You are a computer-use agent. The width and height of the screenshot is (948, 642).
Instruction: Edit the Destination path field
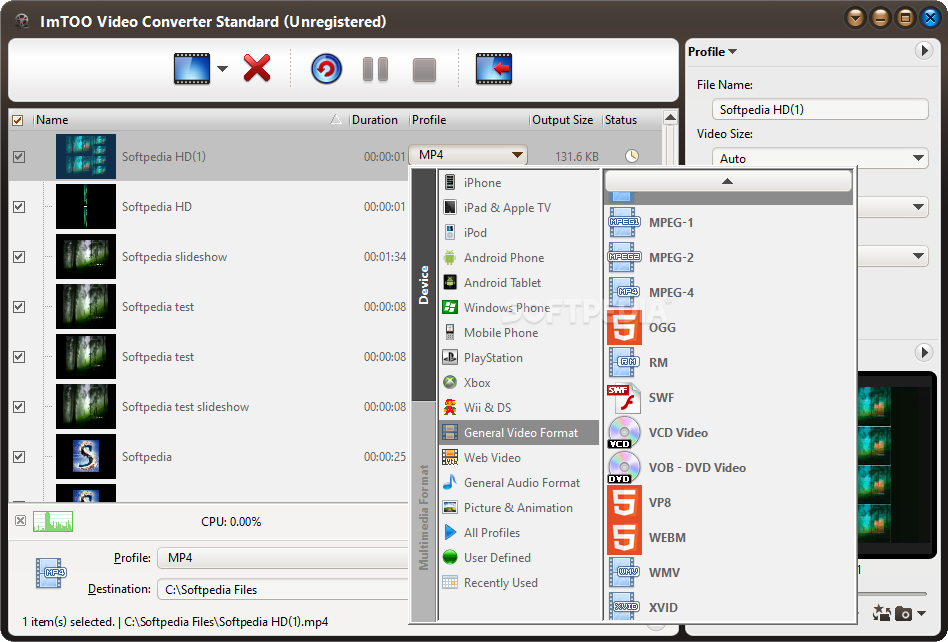pos(283,589)
